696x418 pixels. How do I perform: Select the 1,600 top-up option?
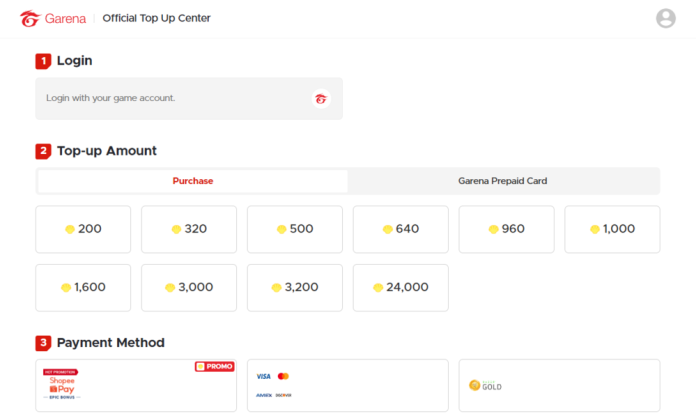pos(83,287)
